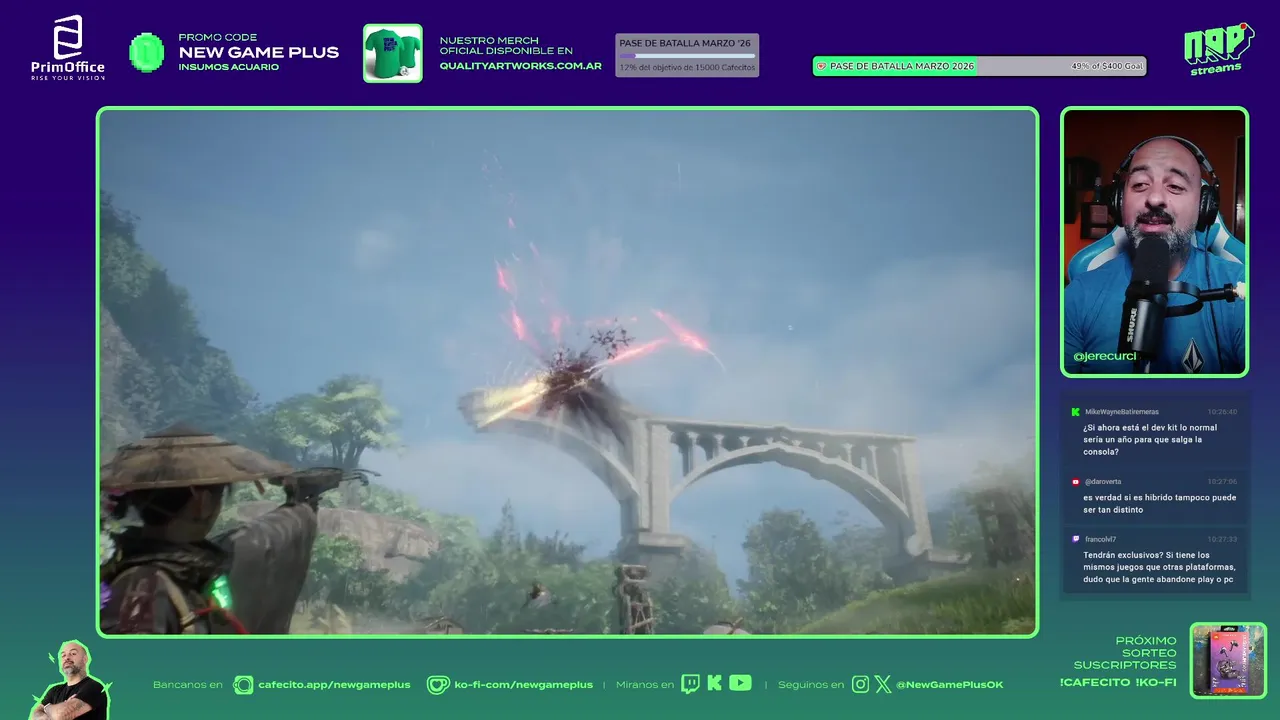The height and width of the screenshot is (720, 1280).
Task: Click 'PRÓXIMO SORTEO SUSCRIPTORES' text
Action: [x=1125, y=652]
